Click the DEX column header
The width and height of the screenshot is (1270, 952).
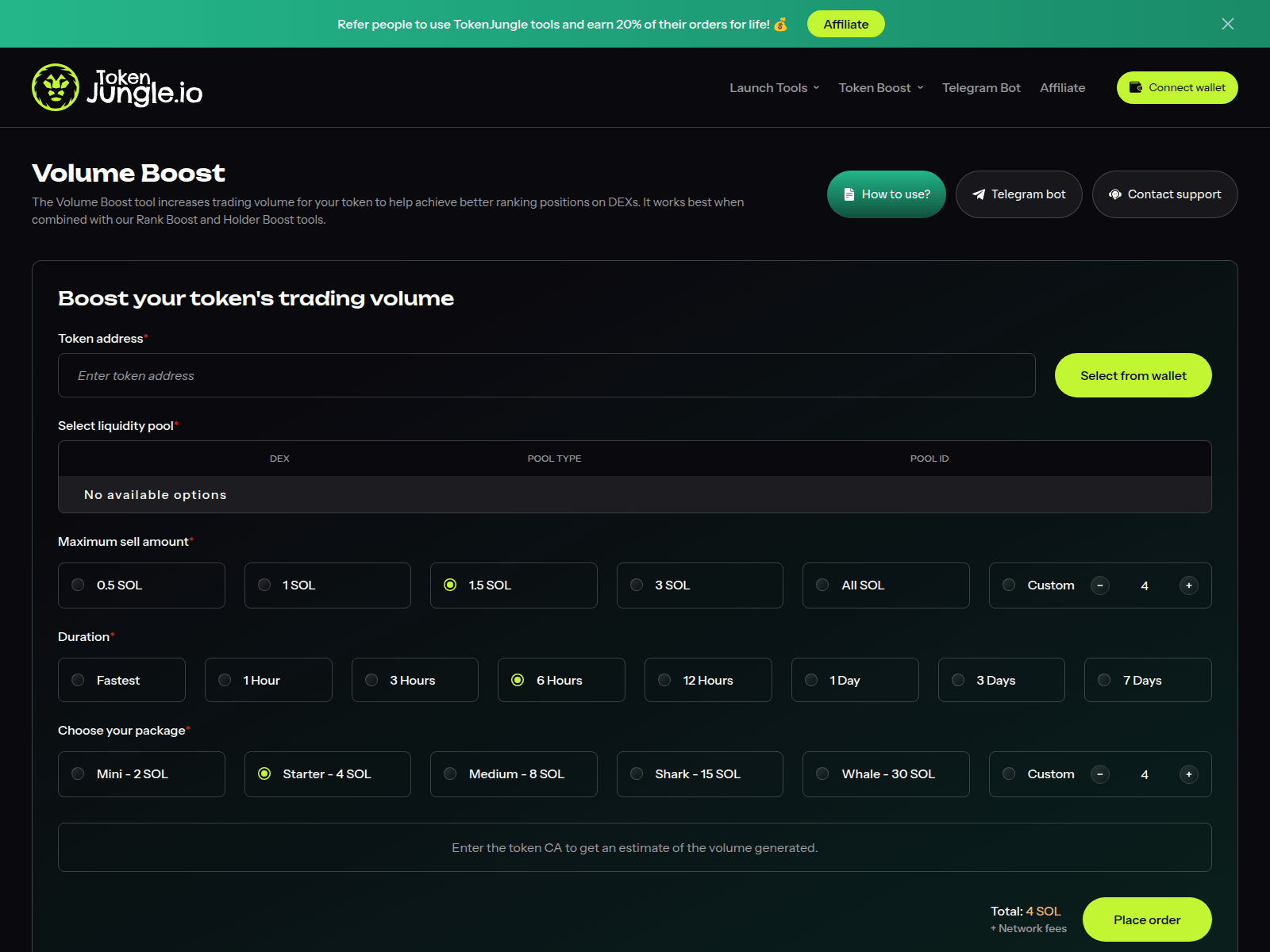pos(279,459)
